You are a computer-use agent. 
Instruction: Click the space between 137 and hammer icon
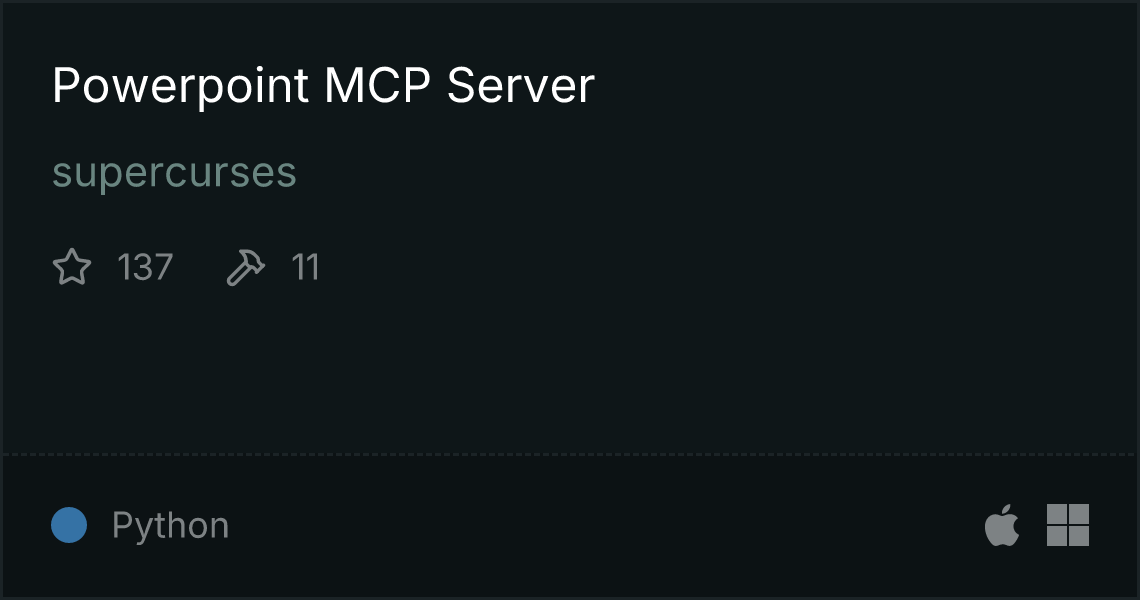[x=200, y=267]
